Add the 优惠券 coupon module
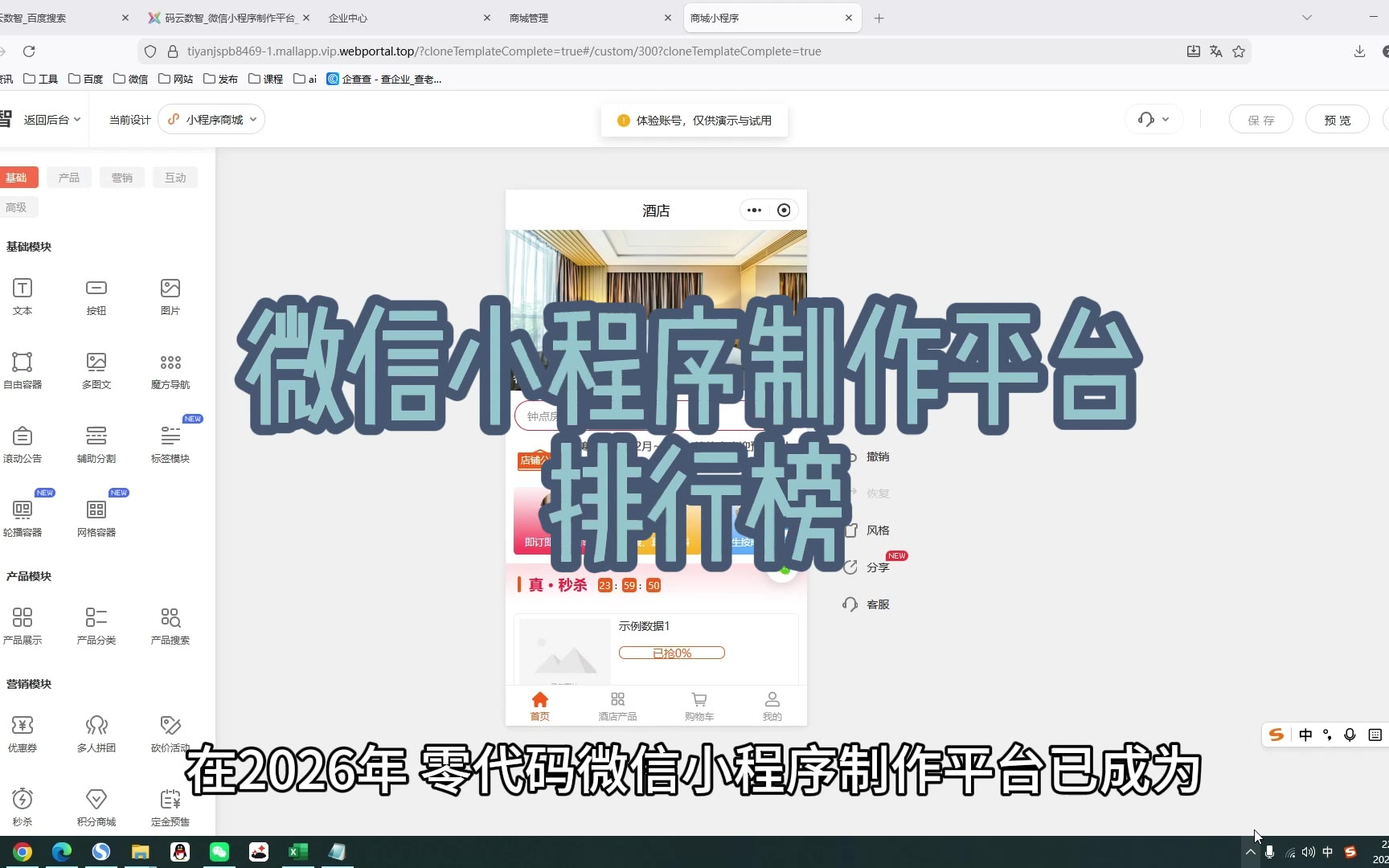Image resolution: width=1389 pixels, height=868 pixels. [23, 734]
